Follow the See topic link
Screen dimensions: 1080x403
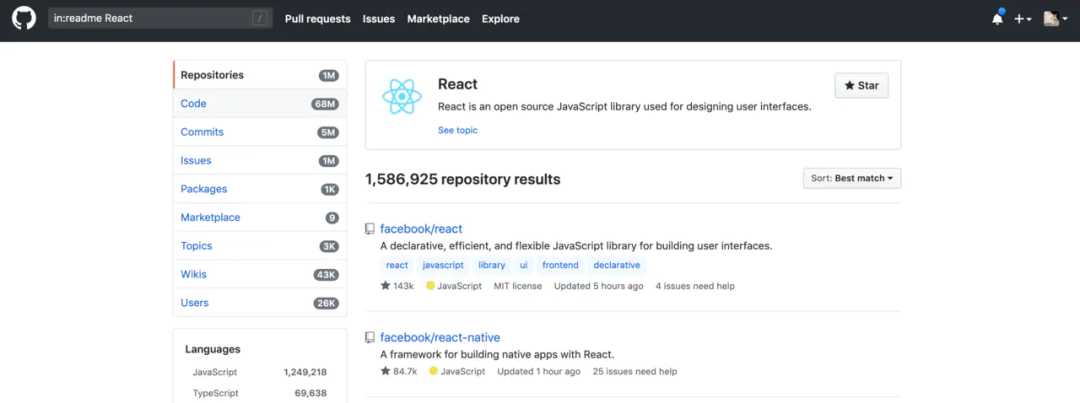coord(458,130)
